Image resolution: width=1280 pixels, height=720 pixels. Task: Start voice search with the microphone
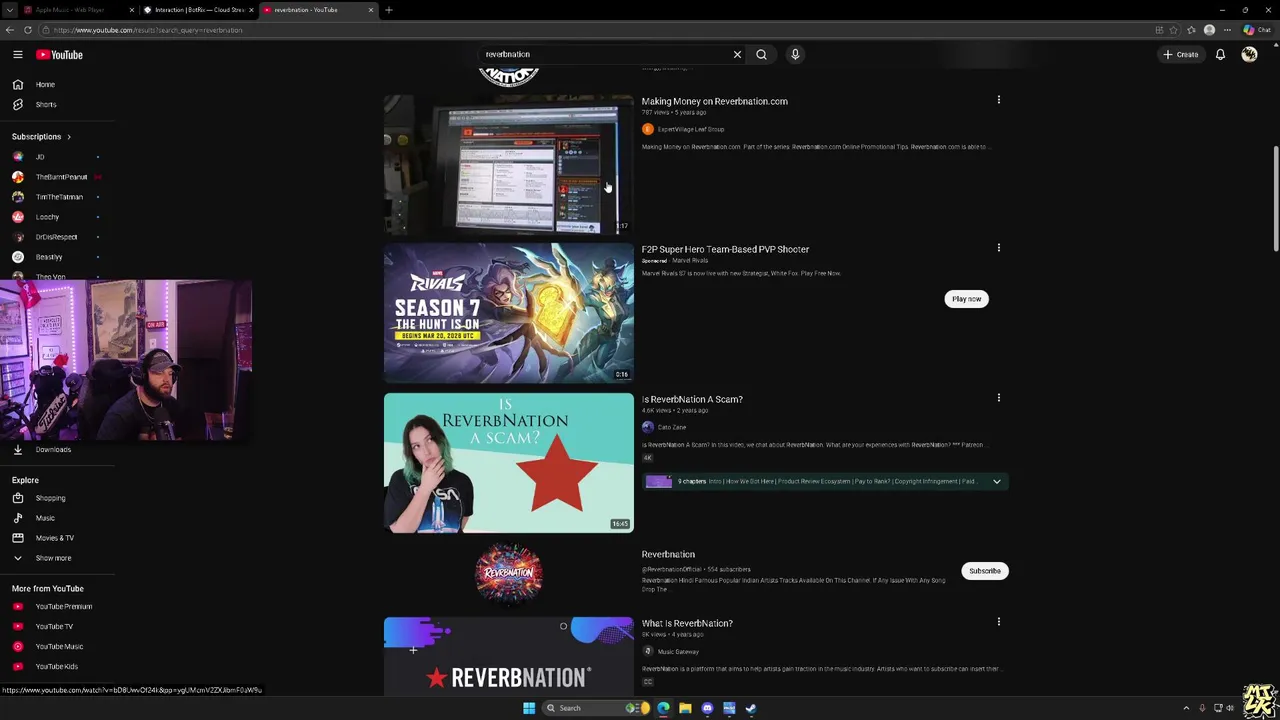point(795,55)
